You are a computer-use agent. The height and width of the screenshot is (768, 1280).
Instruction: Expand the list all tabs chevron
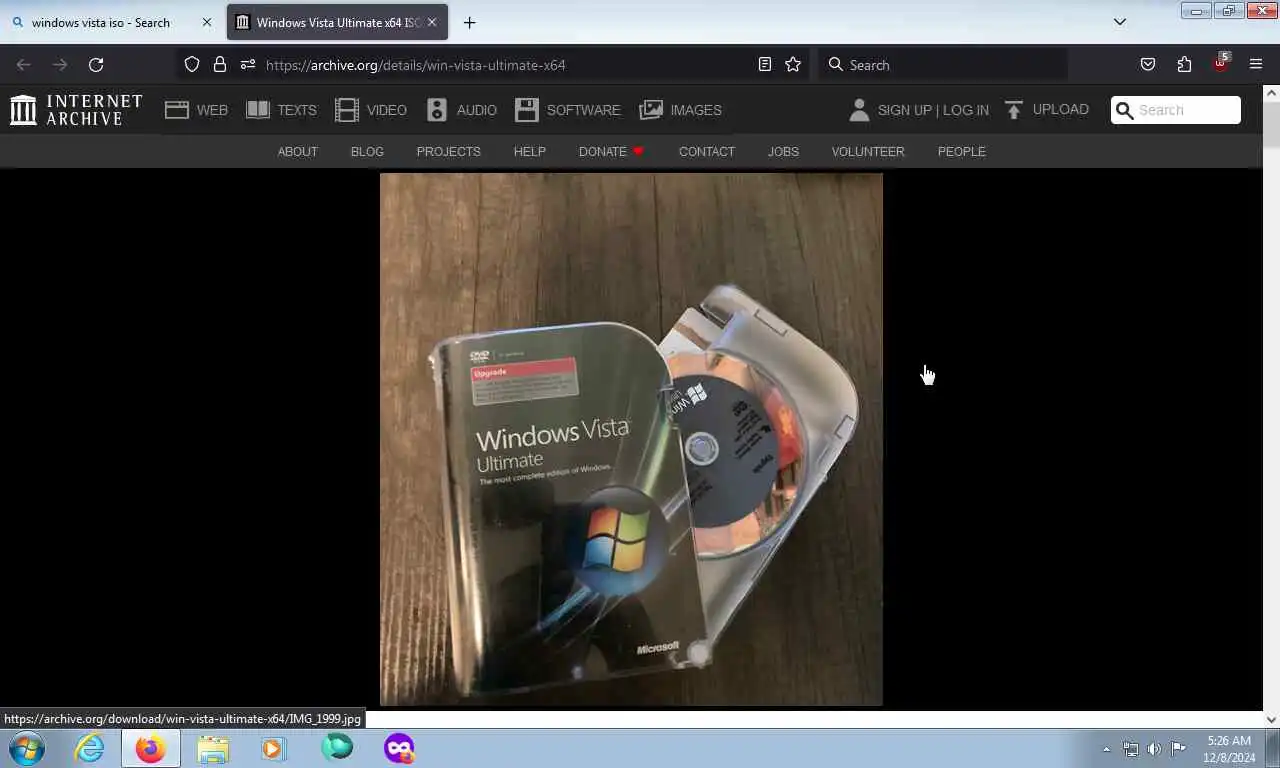click(x=1120, y=22)
